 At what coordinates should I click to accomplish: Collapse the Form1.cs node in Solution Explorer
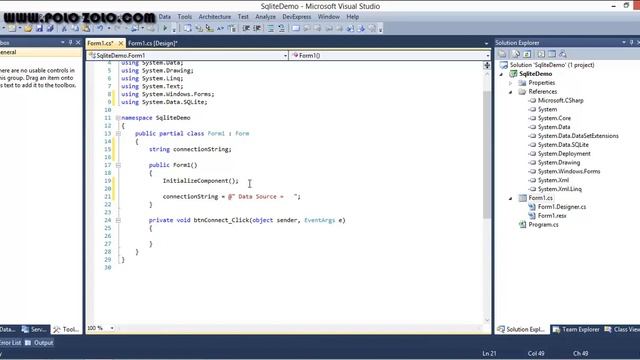pyautogui.click(x=511, y=198)
